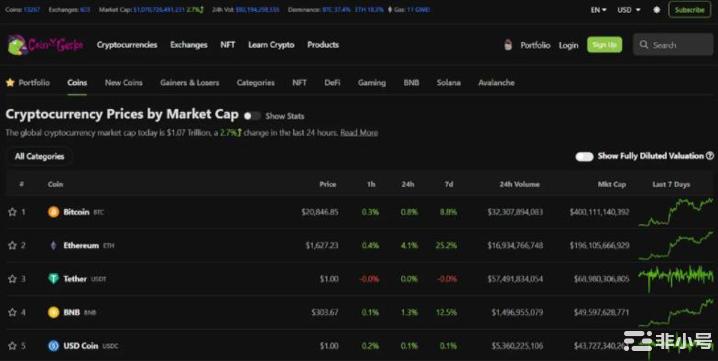Viewport: 718px width, 361px height.
Task: Click the Exchanges count in top bar
Action: pos(85,10)
